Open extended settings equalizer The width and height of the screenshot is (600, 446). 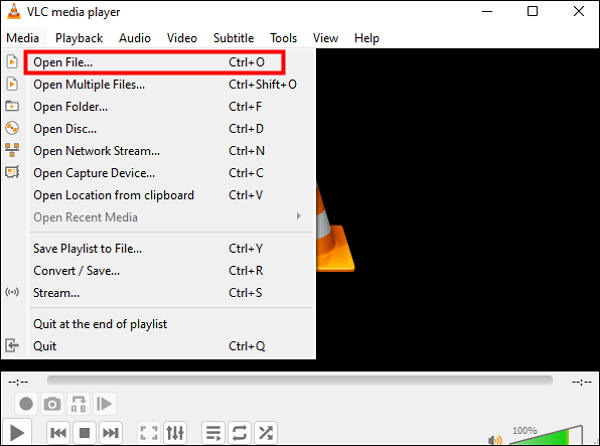coord(175,433)
